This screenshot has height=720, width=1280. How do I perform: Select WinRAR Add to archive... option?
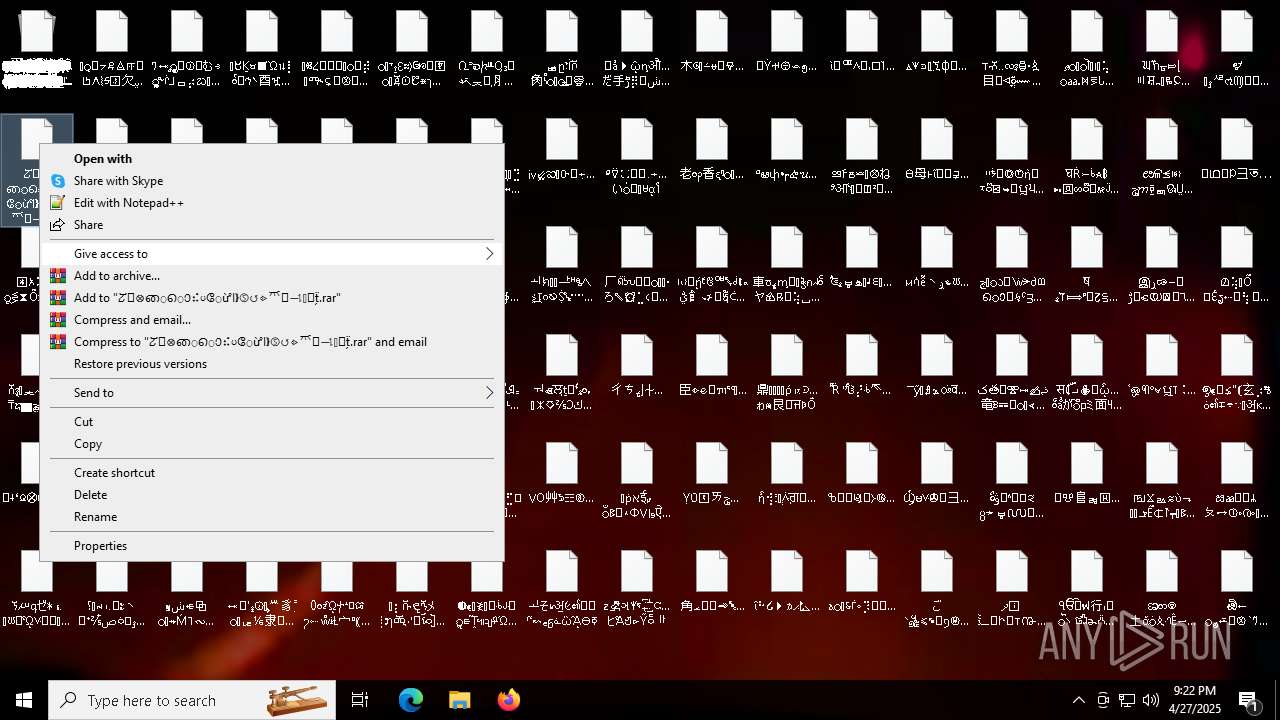point(271,276)
